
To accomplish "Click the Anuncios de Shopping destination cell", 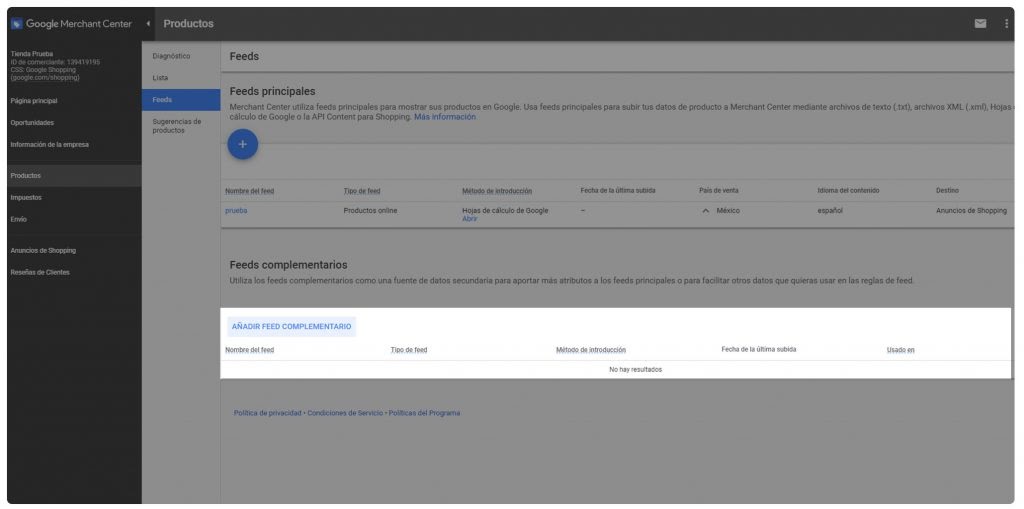I will point(971,210).
